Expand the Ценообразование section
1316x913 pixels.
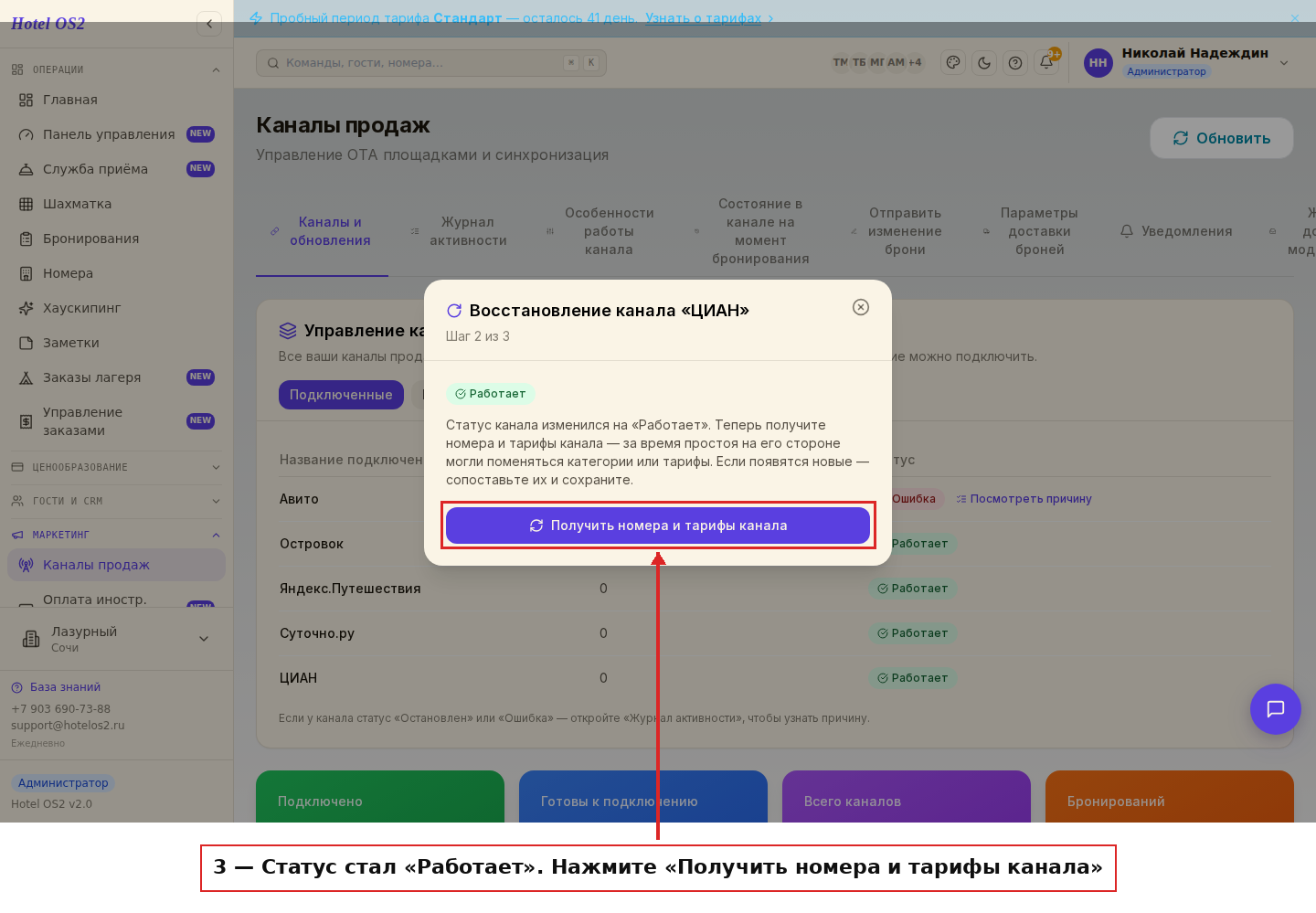point(116,467)
